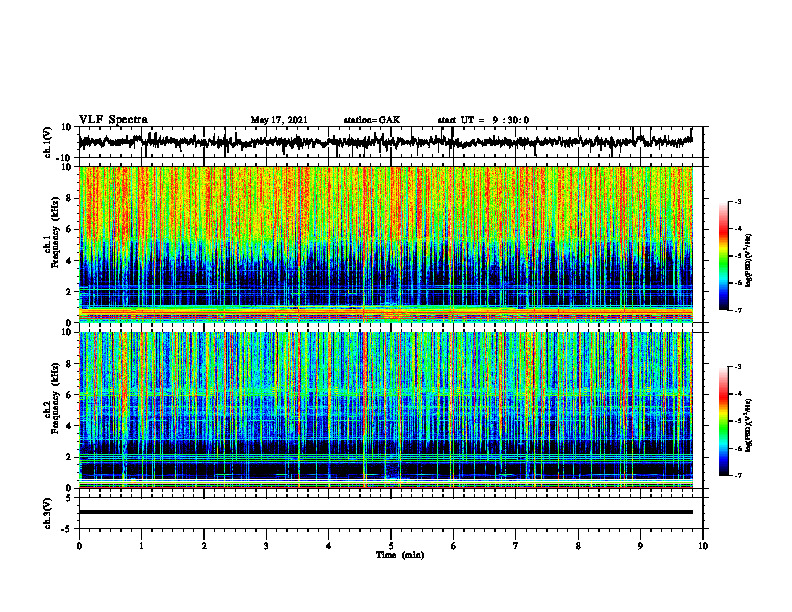
Task: Click the "-7" label on ch.2 colorbar
Action: (x=738, y=475)
